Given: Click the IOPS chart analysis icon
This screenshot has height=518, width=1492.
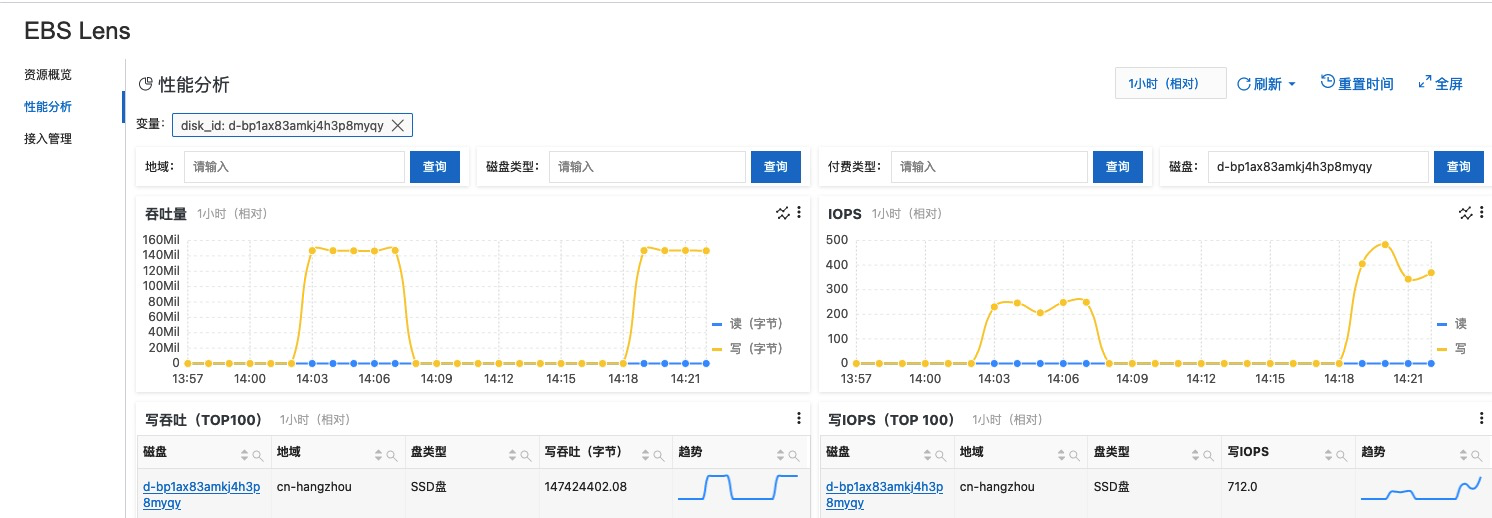Looking at the screenshot, I should pos(1466,213).
